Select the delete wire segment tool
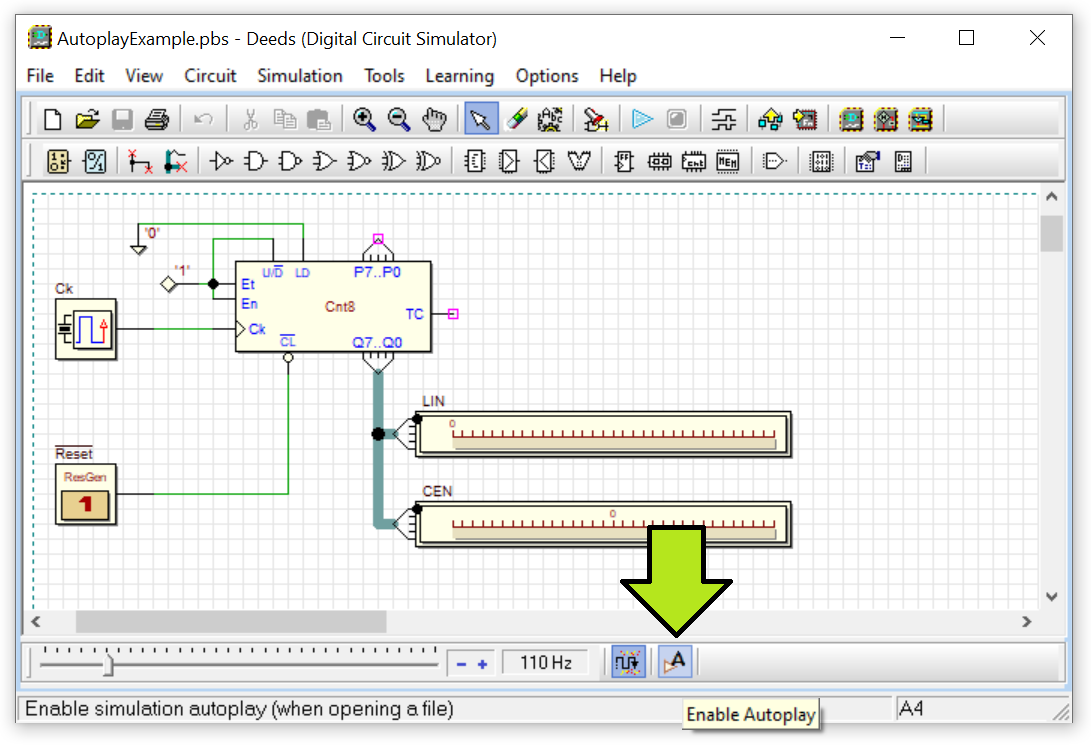Image resolution: width=1091 pixels, height=745 pixels. (140, 162)
